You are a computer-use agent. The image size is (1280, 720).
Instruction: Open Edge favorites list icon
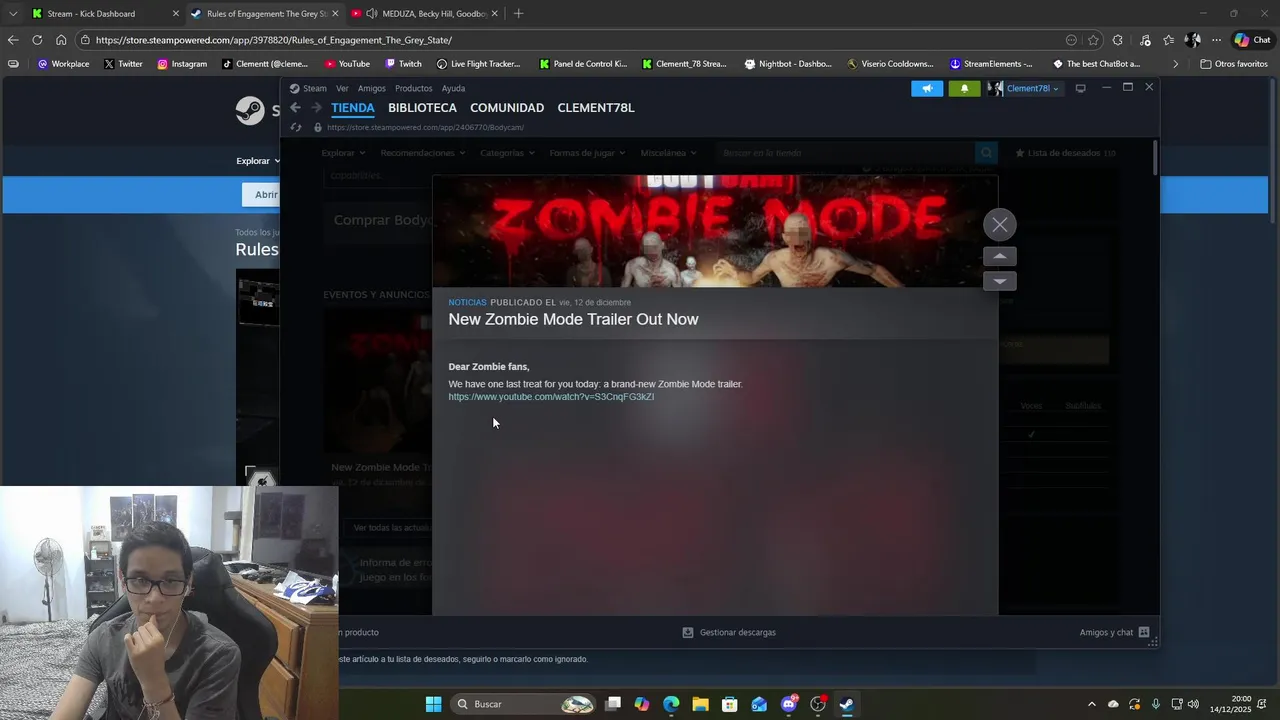(x=1169, y=40)
